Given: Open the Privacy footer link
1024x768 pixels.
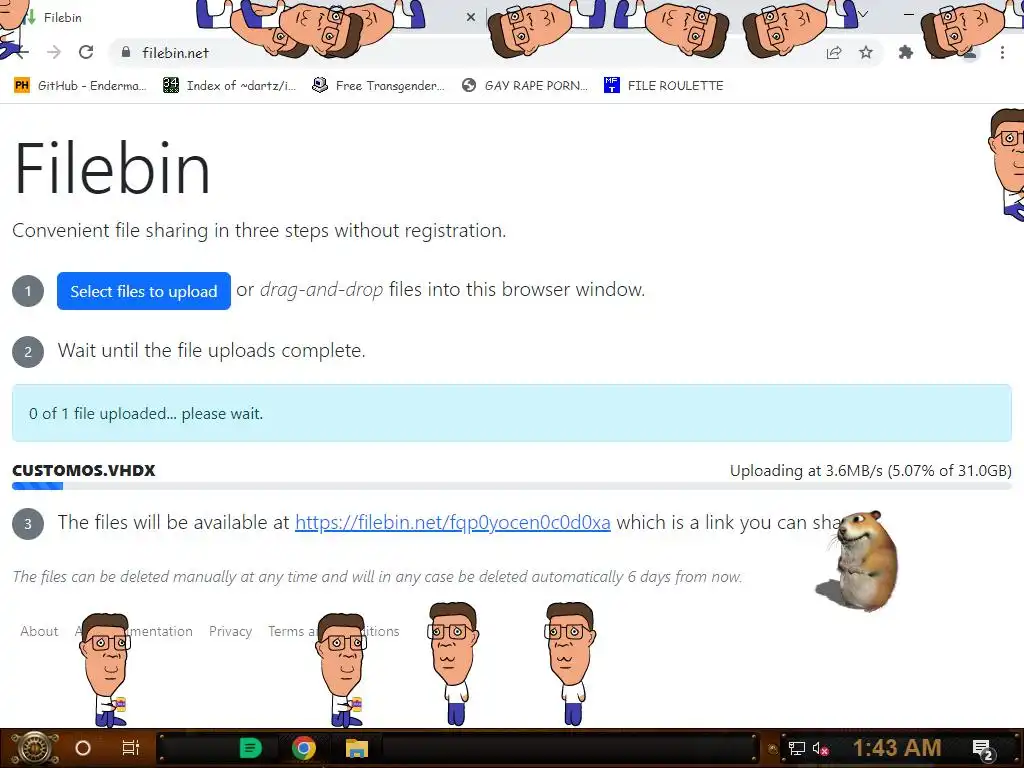Looking at the screenshot, I should [231, 632].
